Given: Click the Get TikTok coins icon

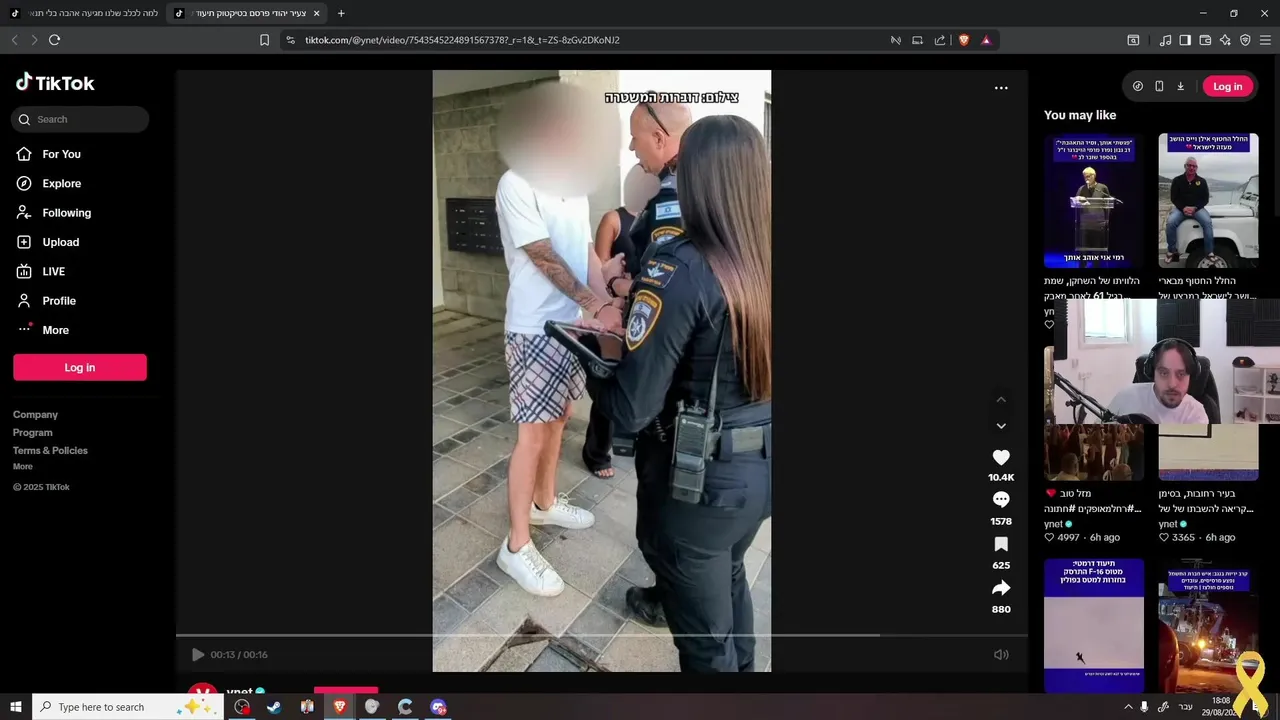Looking at the screenshot, I should (x=1138, y=86).
